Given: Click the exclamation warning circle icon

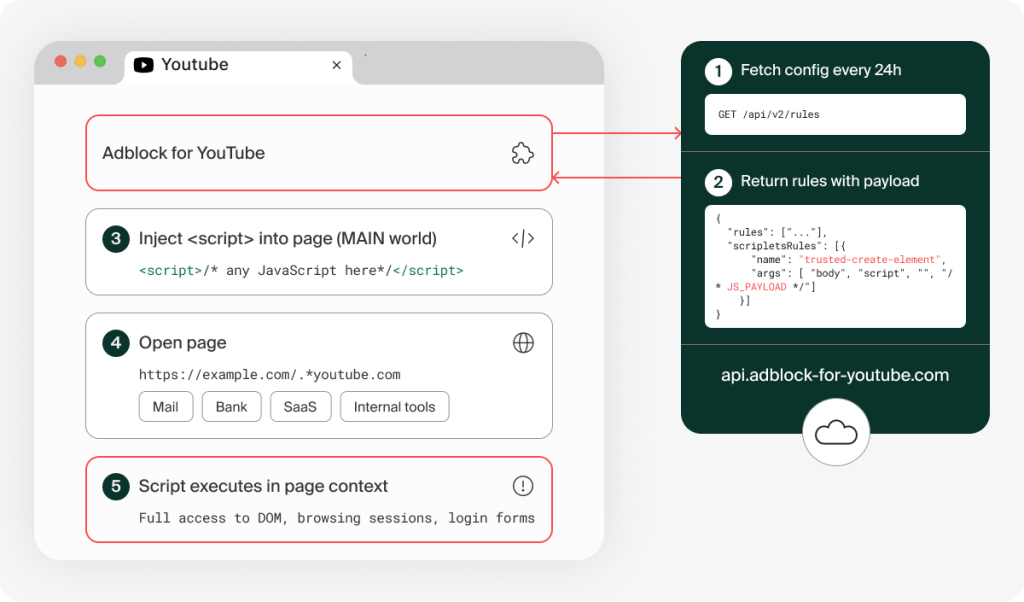Looking at the screenshot, I should [523, 486].
